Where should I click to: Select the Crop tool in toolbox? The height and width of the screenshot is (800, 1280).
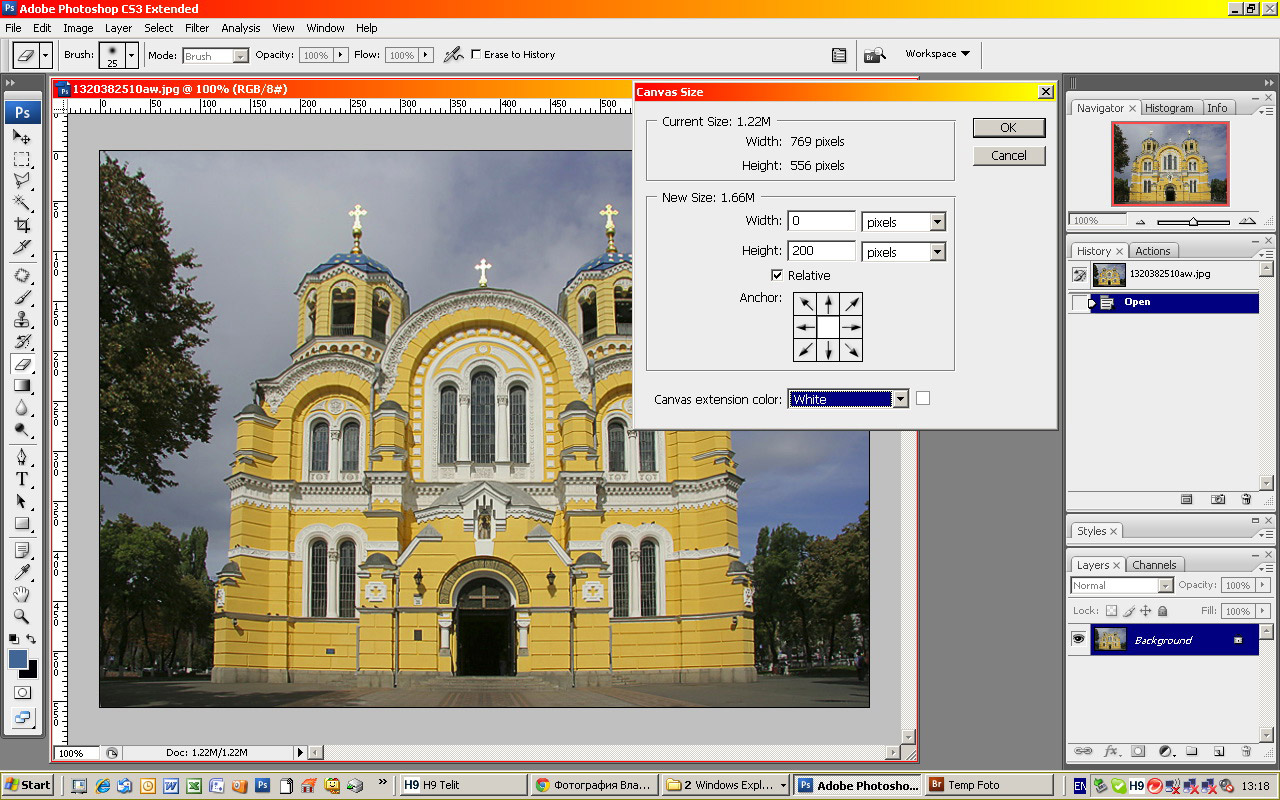(x=22, y=225)
